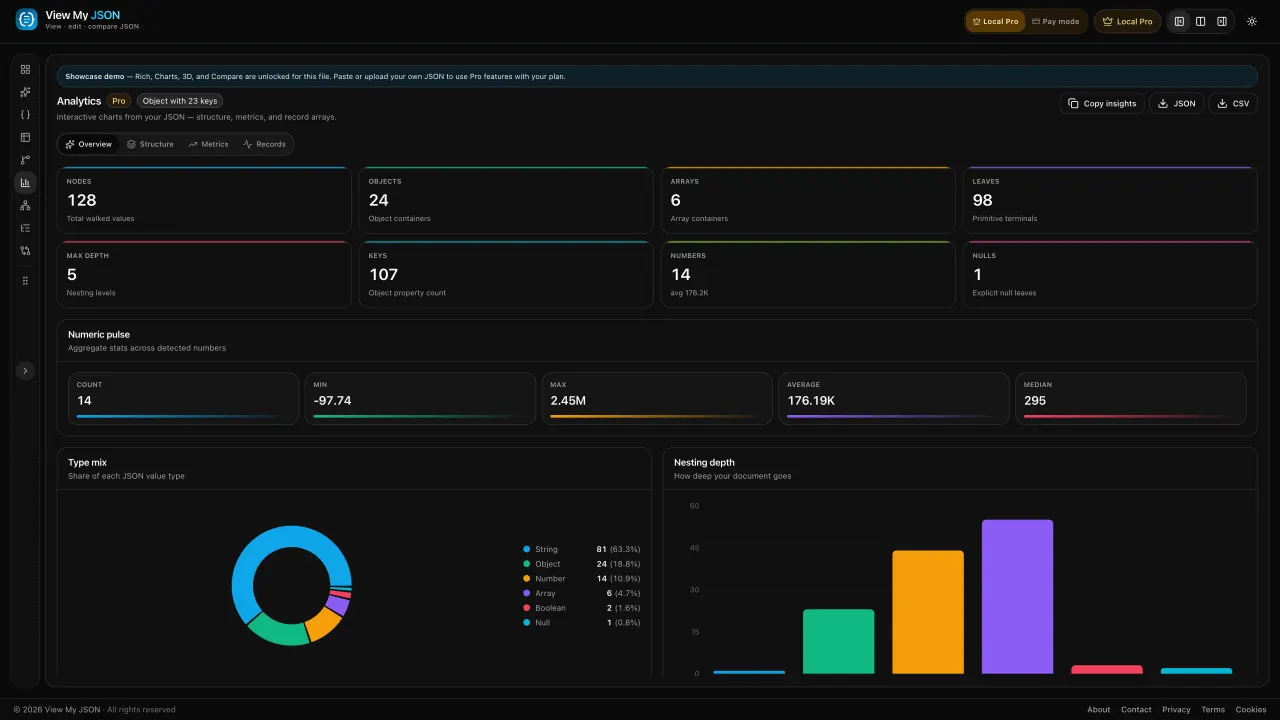
Task: Switch to the Metrics tab
Action: (208, 144)
